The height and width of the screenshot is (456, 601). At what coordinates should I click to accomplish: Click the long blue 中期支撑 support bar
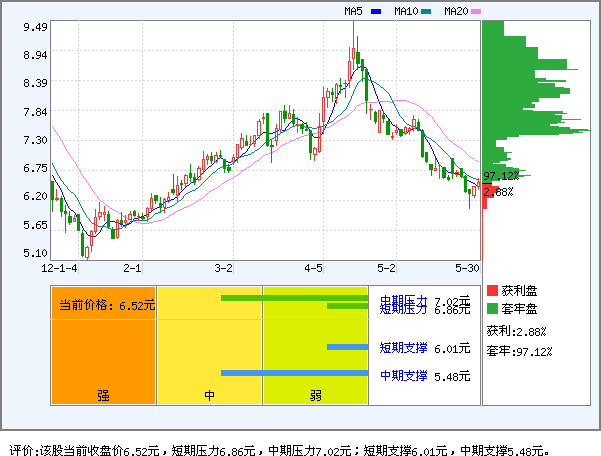pos(295,374)
